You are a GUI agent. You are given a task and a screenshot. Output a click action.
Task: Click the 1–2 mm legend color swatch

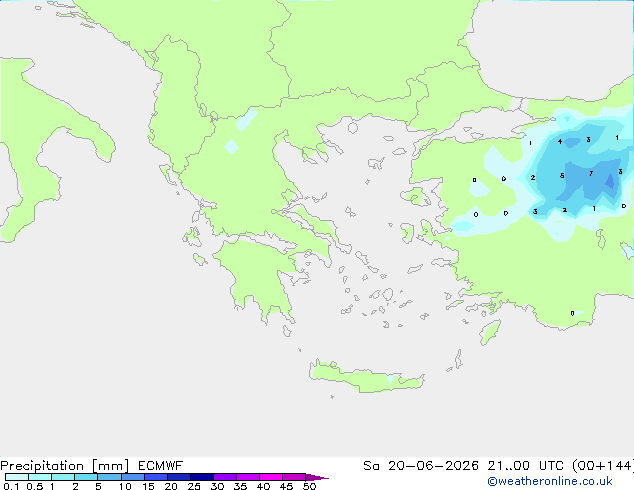tap(63, 477)
